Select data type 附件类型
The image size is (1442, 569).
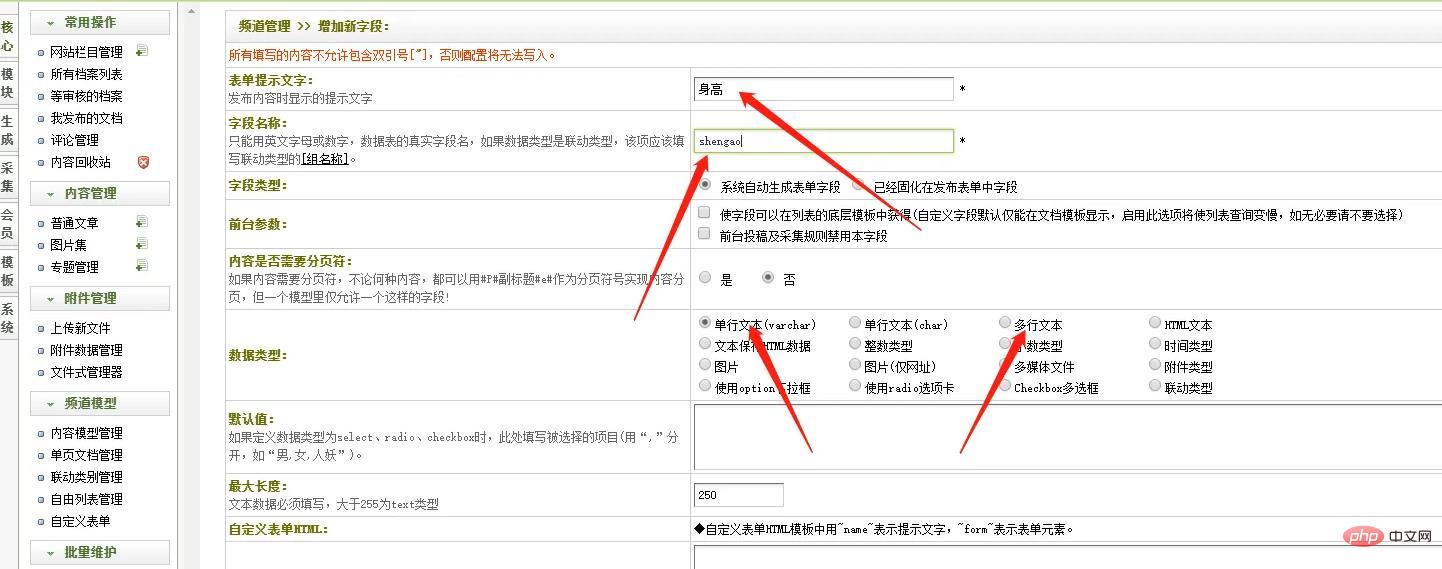[x=1155, y=365]
